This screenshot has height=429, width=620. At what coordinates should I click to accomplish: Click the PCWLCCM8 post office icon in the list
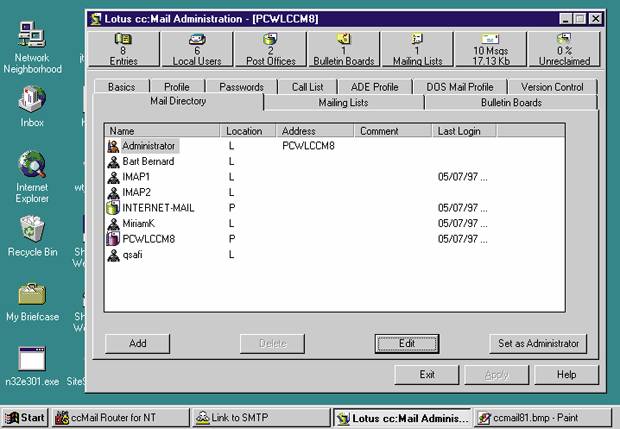(x=113, y=239)
